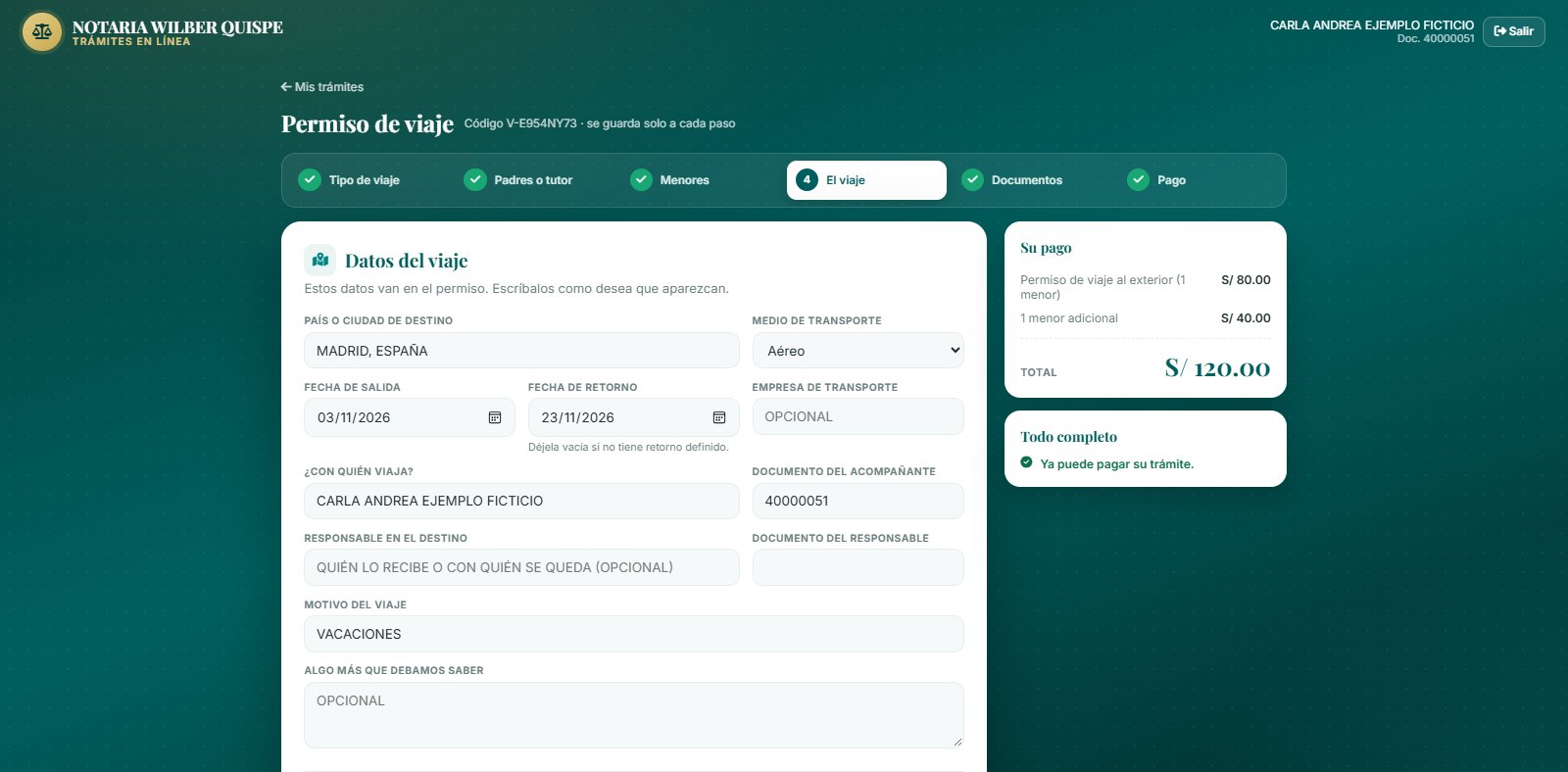Click the 1 menor adicional line
1568x772 pixels.
(1146, 318)
